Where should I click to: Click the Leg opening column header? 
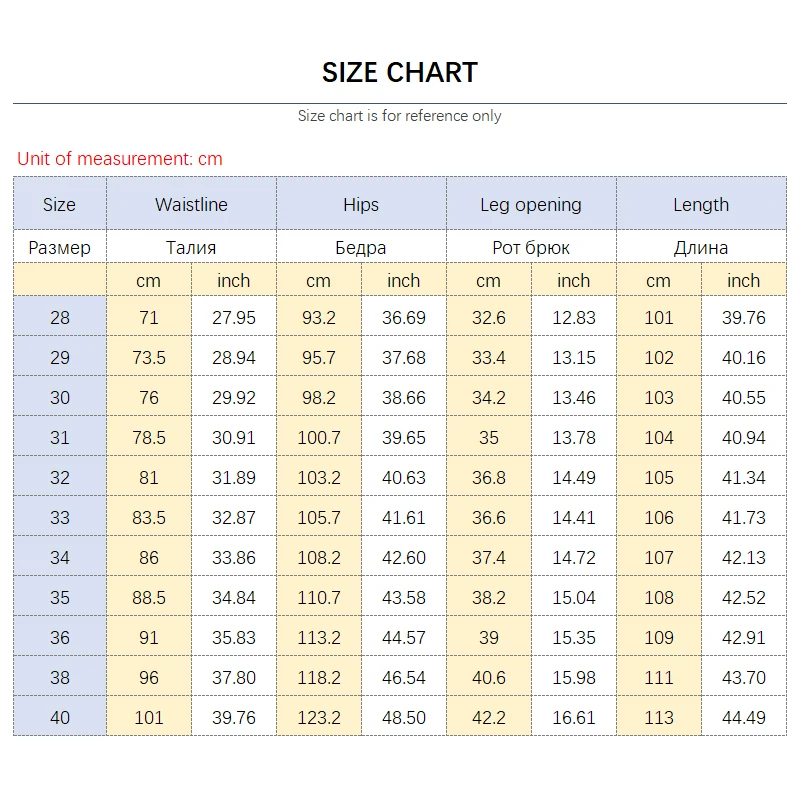(x=531, y=205)
